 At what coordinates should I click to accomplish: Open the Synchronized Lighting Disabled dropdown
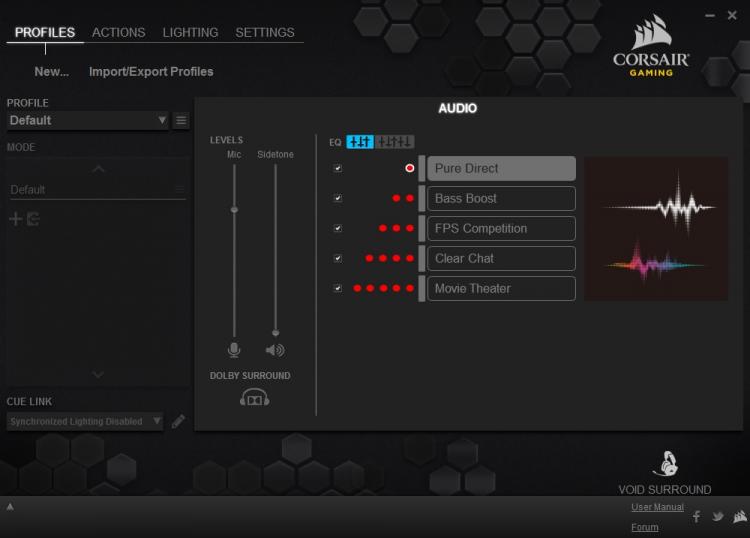tap(85, 421)
